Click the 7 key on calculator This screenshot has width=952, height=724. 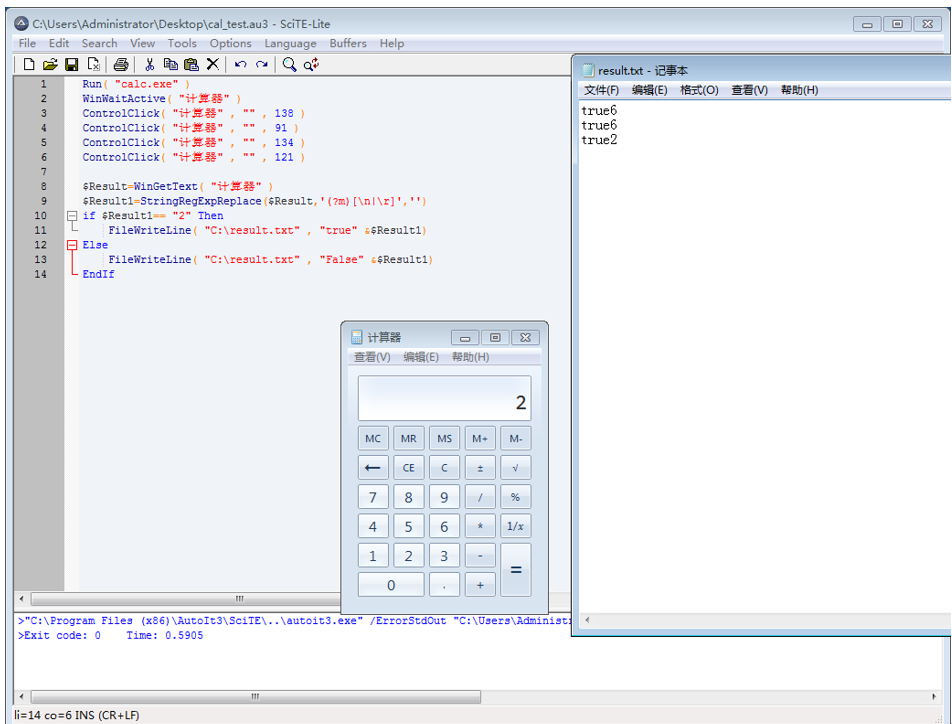[x=373, y=497]
